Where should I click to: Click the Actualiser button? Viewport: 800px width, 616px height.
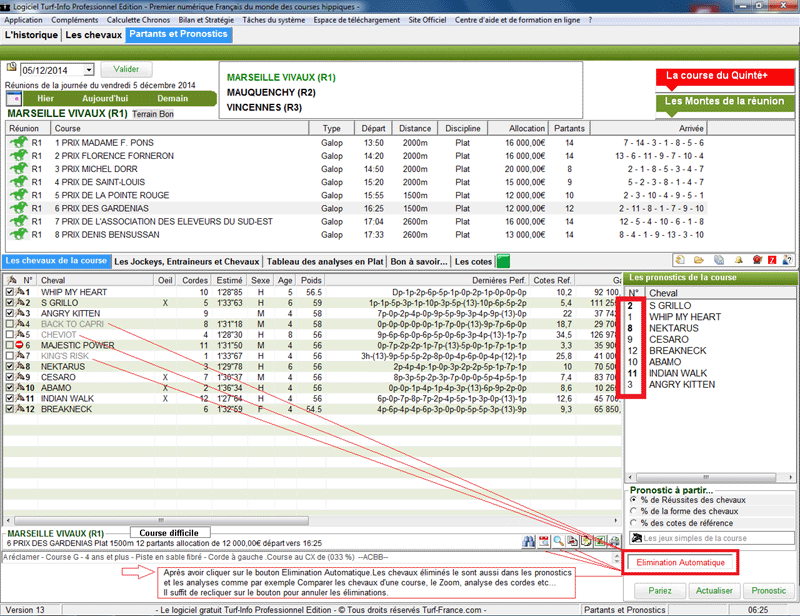pyautogui.click(x=714, y=590)
